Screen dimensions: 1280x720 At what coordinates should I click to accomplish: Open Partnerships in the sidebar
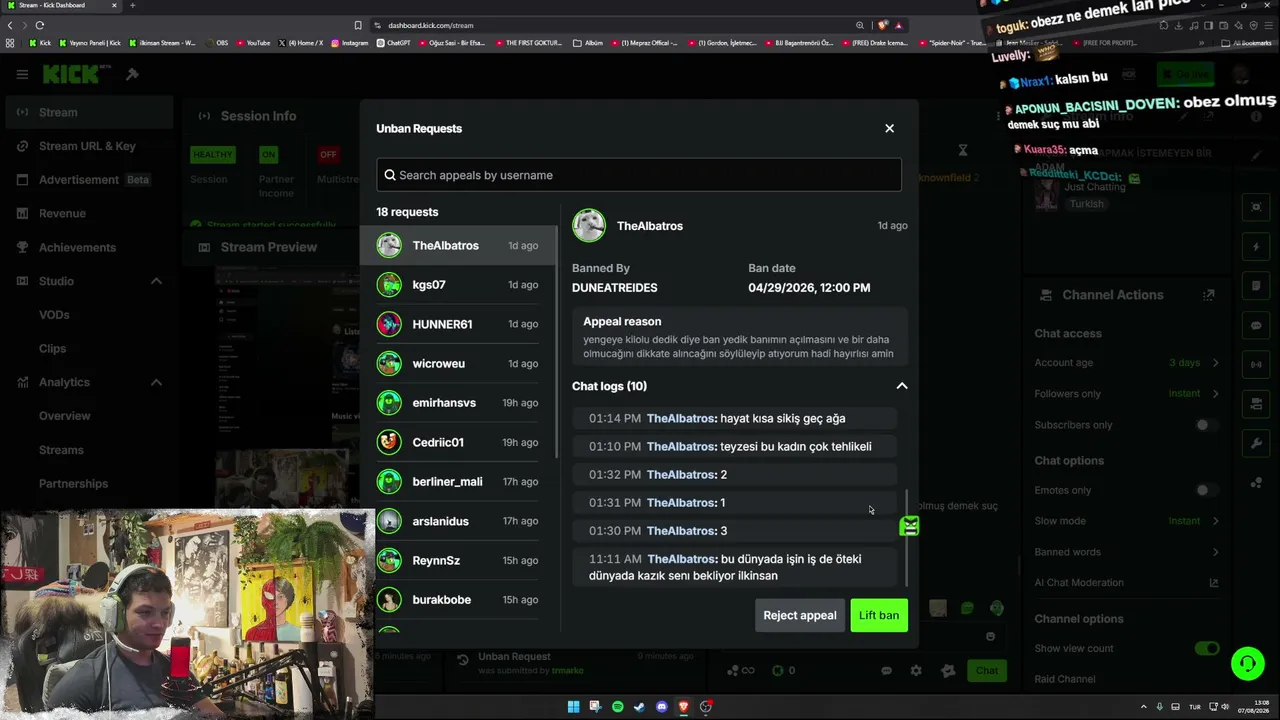73,484
